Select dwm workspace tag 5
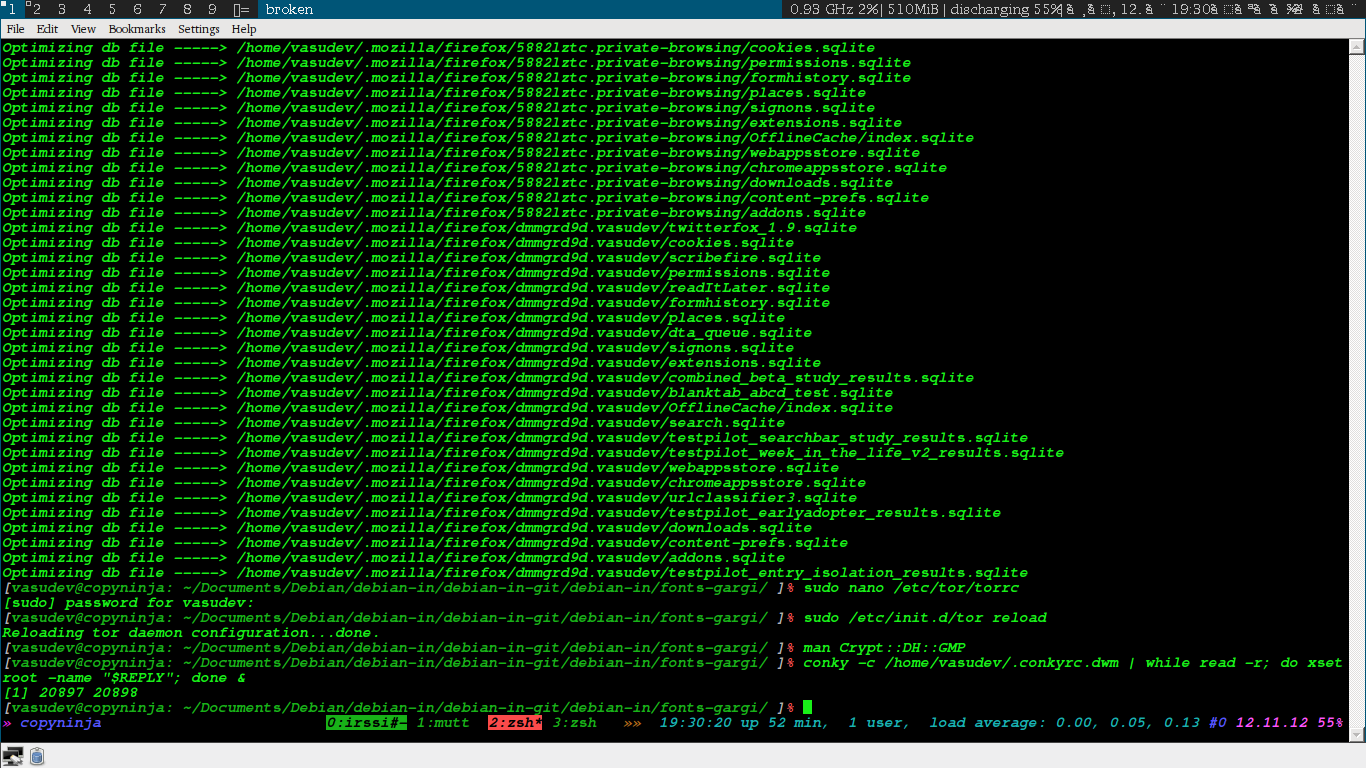The image size is (1366, 768). click(x=113, y=9)
